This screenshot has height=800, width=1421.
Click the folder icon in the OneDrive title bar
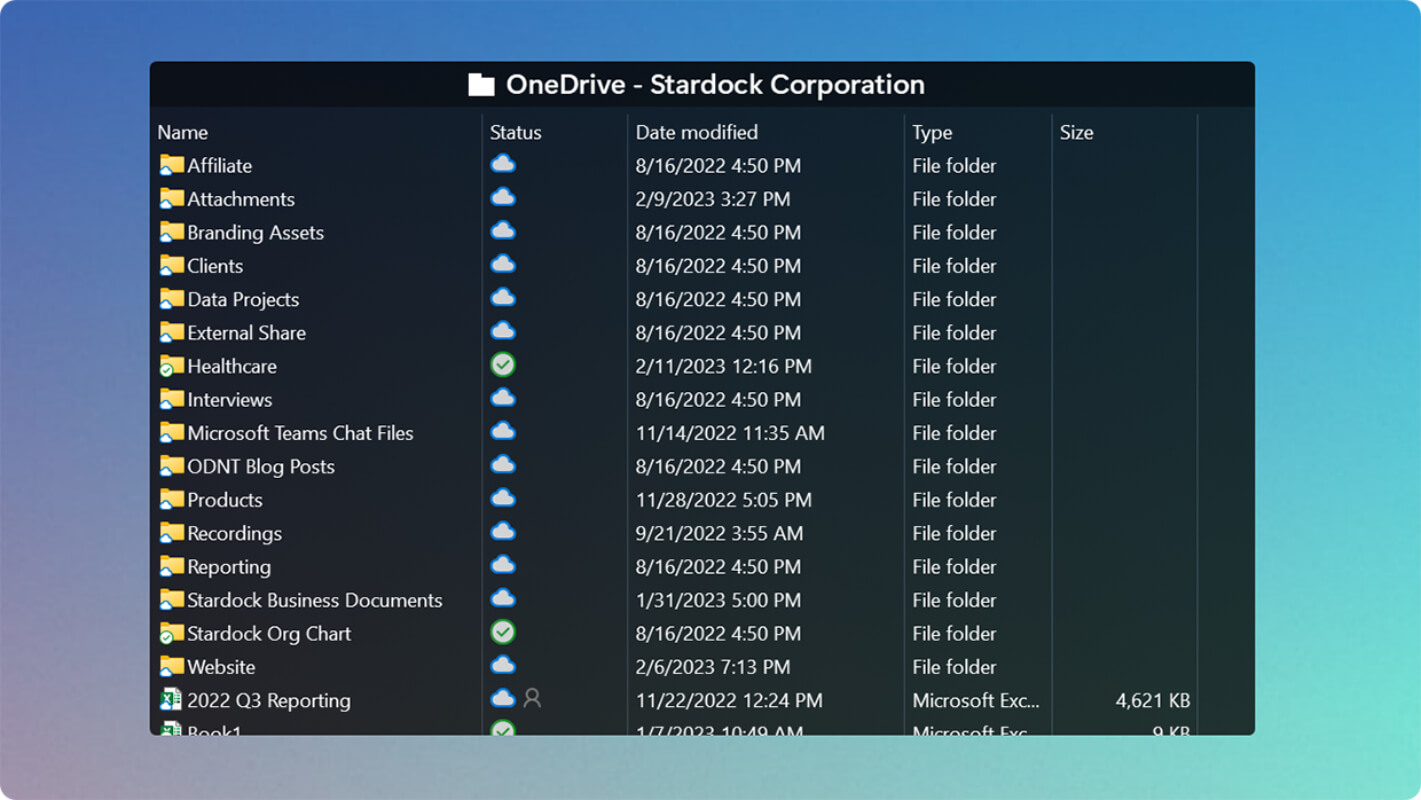click(x=481, y=85)
